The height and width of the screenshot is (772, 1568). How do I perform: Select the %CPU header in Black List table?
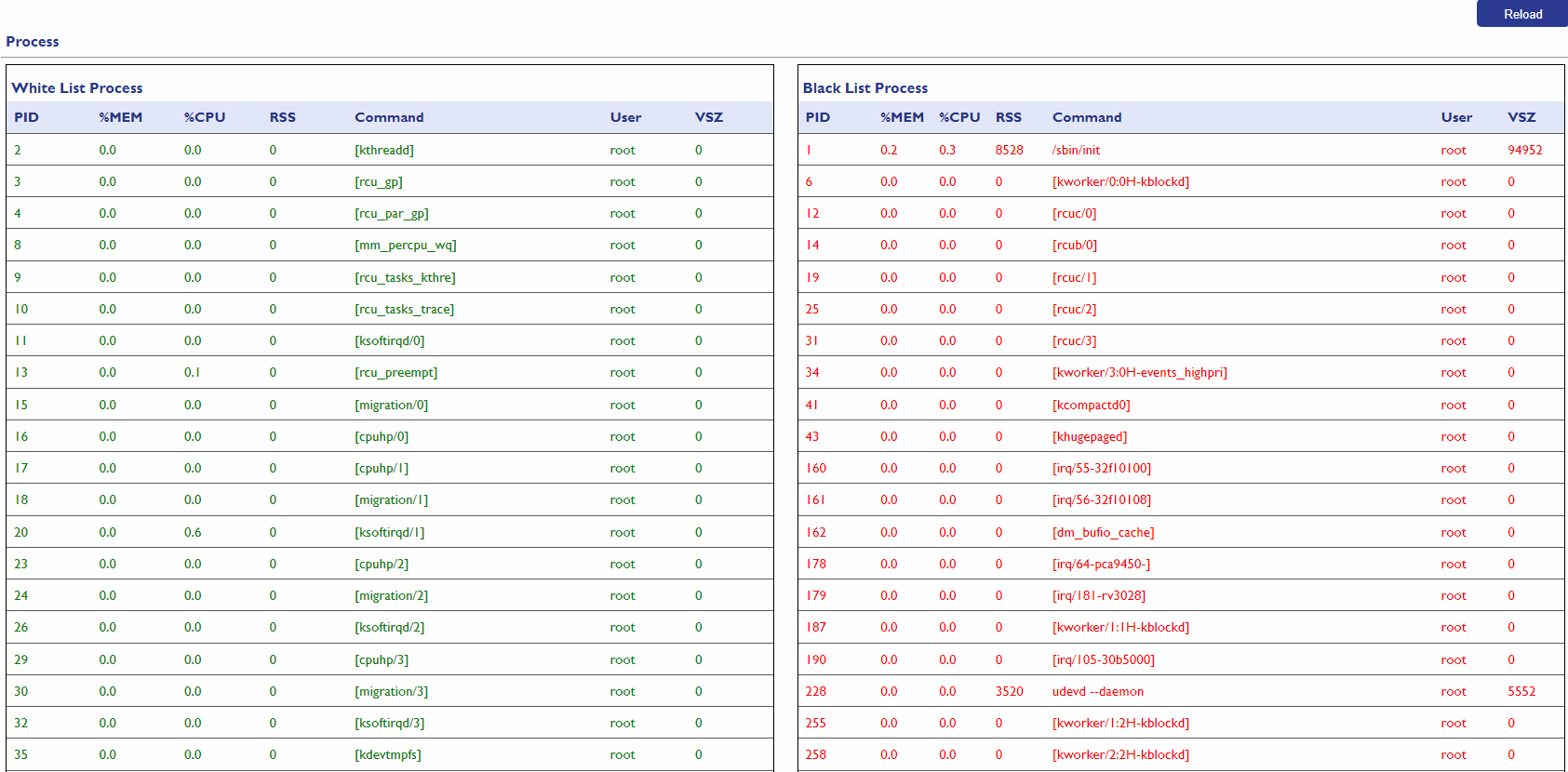pyautogui.click(x=959, y=117)
